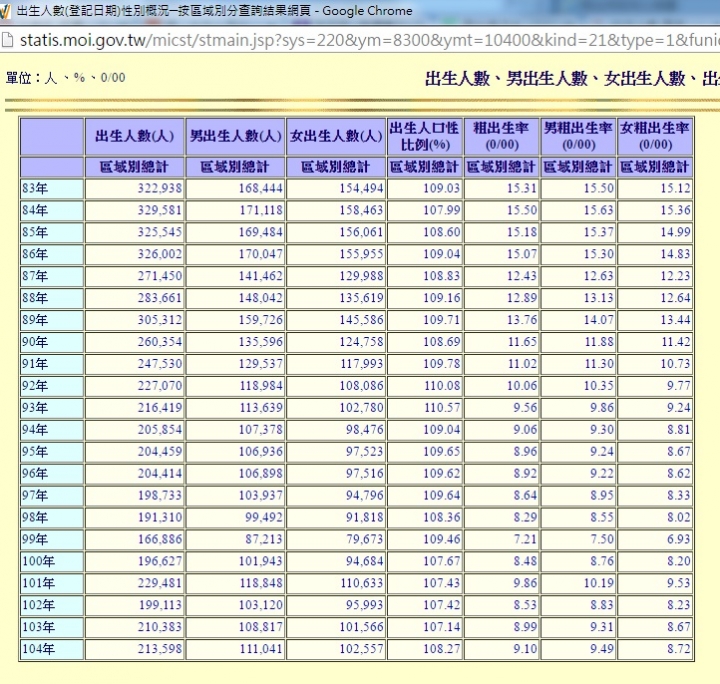Click the 女粗出生率 column header
Image resolution: width=720 pixels, height=684 pixels.
click(655, 136)
